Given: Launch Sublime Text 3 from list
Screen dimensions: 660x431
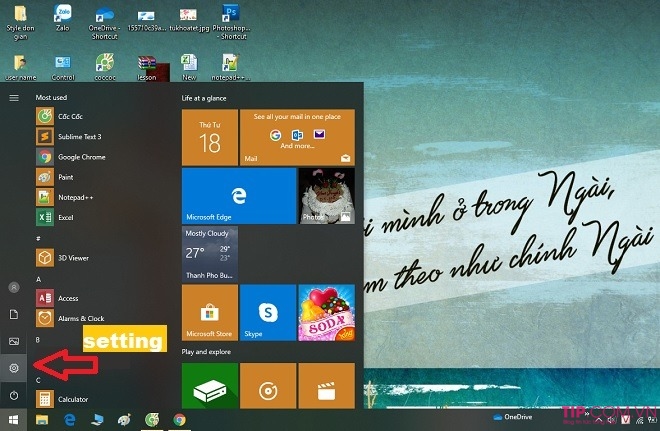Looking at the screenshot, I should (102, 136).
